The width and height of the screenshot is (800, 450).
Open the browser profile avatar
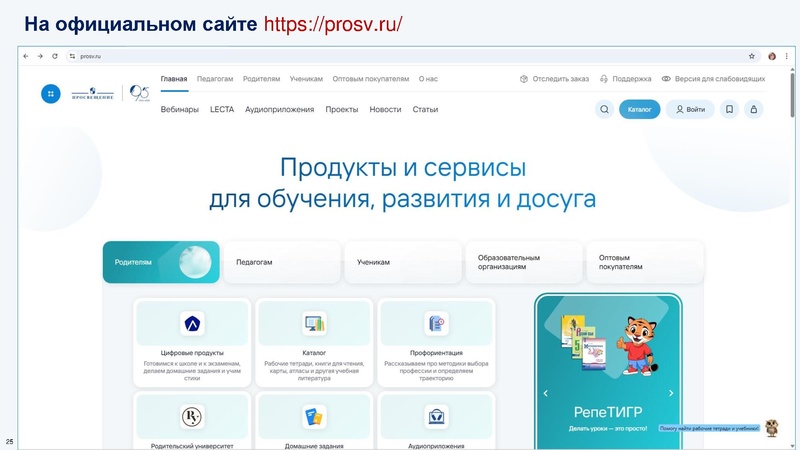772,56
